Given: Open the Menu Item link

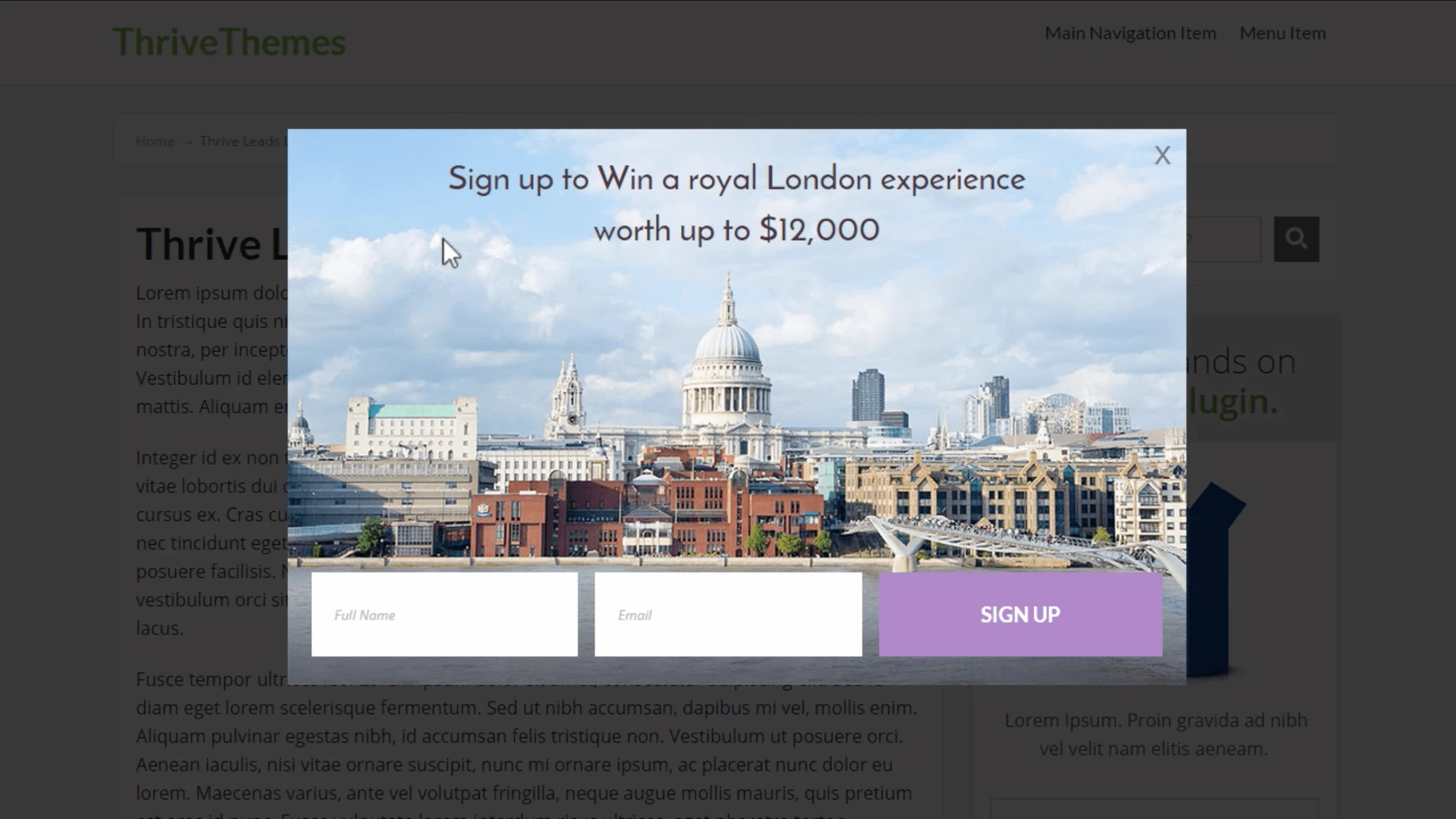Looking at the screenshot, I should click(x=1283, y=34).
